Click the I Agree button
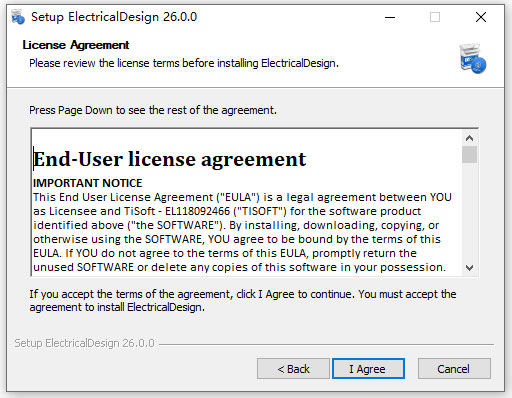Viewport: 512px width, 398px height. pos(368,369)
